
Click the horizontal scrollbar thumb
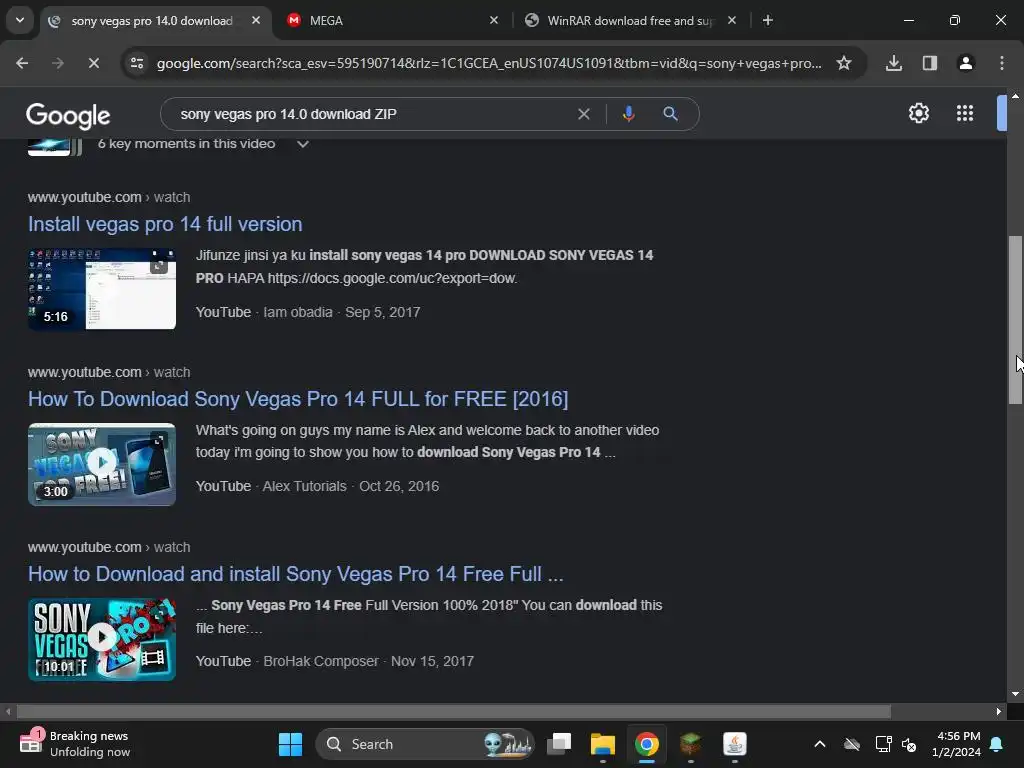tap(454, 711)
